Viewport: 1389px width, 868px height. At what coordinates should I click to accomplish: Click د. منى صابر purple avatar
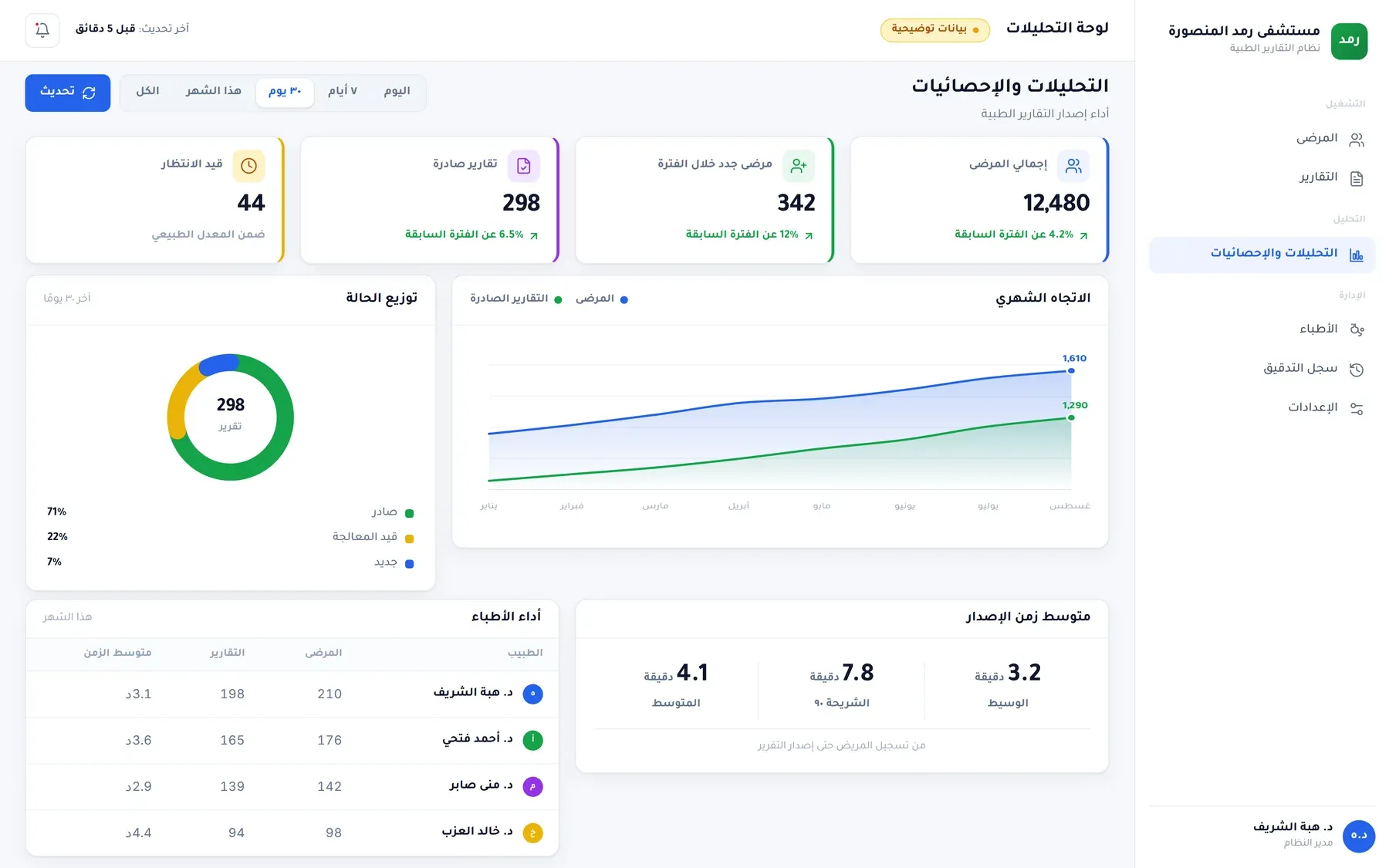coord(532,786)
